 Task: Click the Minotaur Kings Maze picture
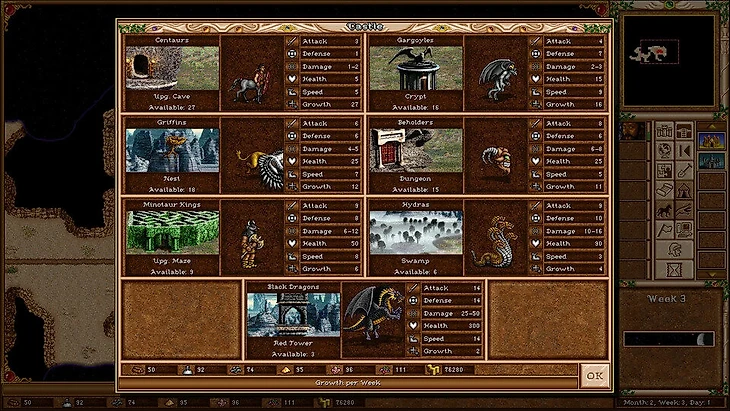click(x=172, y=232)
